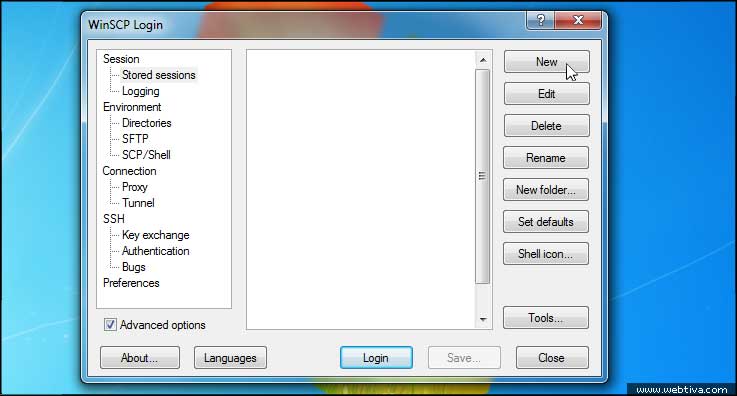Open the New folder dialog

click(546, 190)
